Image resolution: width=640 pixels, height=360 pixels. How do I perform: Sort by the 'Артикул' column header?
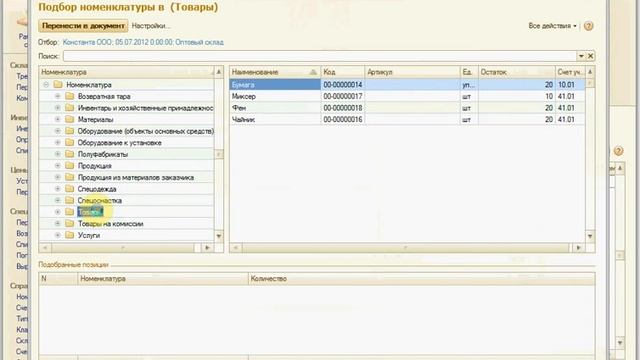point(412,72)
